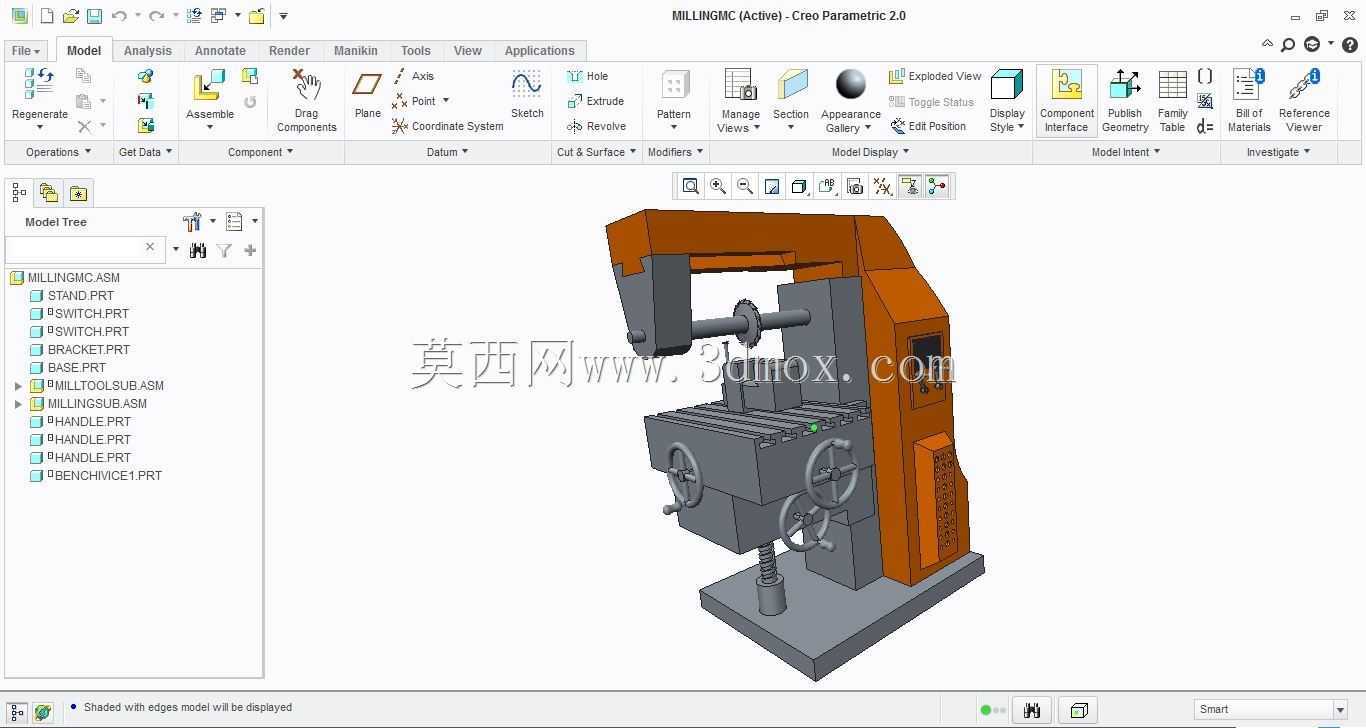Expand Cut & Surface group dropdown

click(x=596, y=152)
